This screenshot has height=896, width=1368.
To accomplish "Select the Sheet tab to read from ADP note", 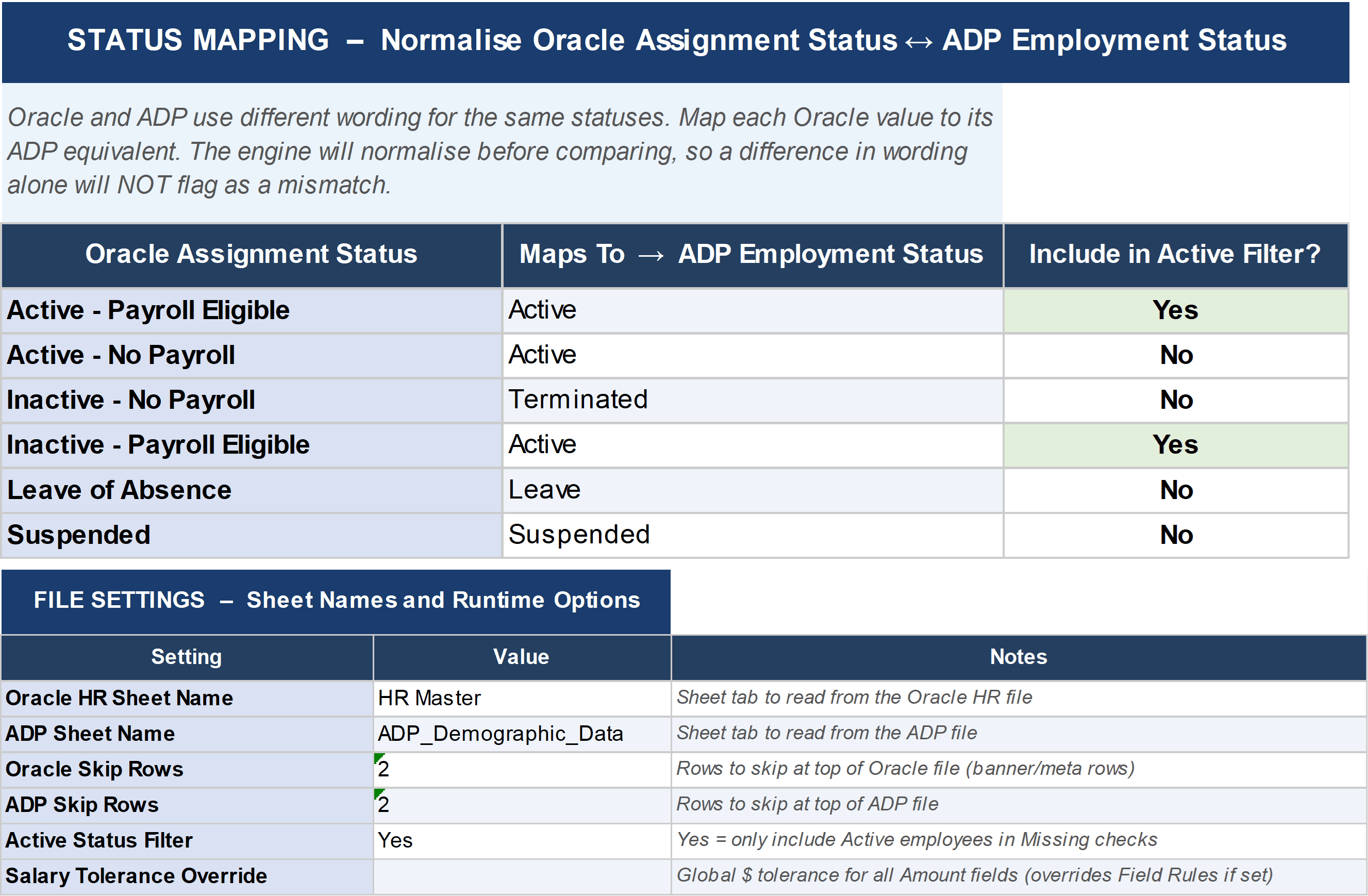I will (x=1019, y=735).
